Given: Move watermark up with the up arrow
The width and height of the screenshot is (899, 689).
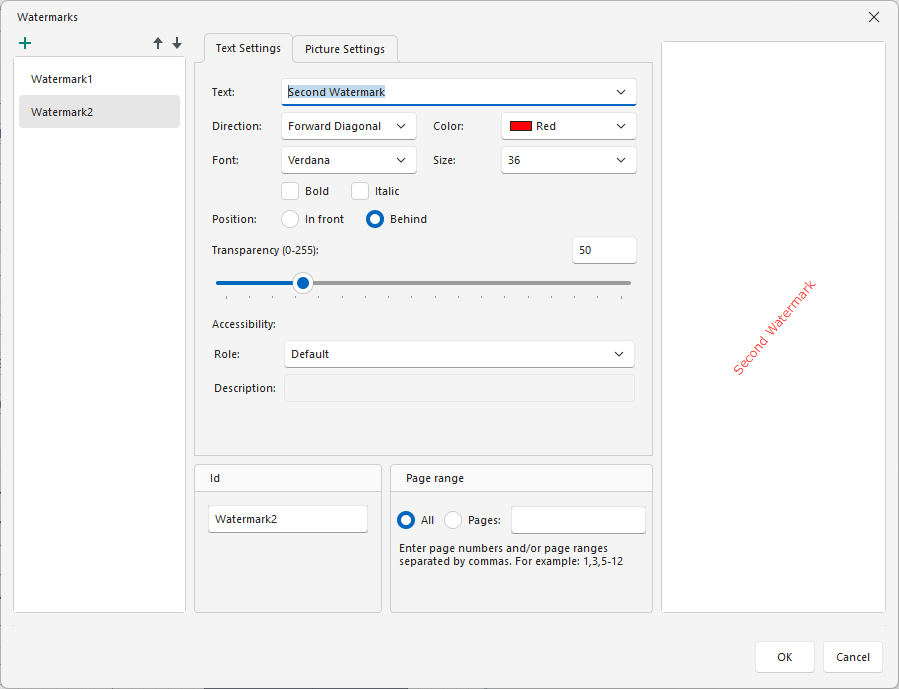Looking at the screenshot, I should click(158, 44).
